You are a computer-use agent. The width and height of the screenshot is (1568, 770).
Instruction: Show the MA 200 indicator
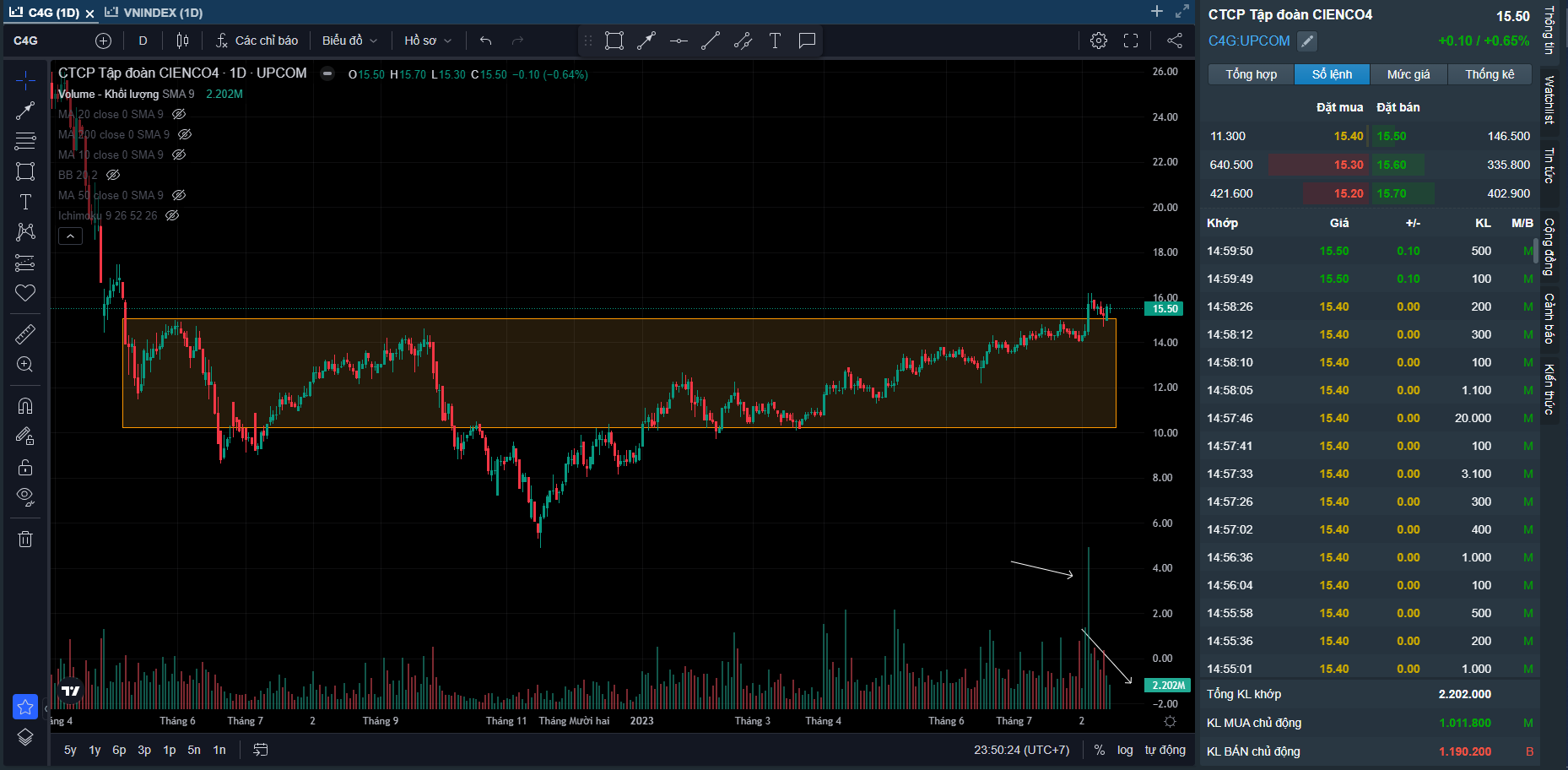[x=185, y=134]
